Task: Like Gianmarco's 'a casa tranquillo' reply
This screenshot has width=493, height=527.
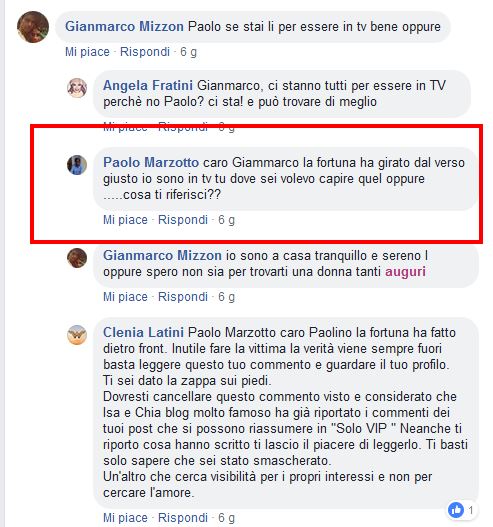Action: click(x=125, y=297)
